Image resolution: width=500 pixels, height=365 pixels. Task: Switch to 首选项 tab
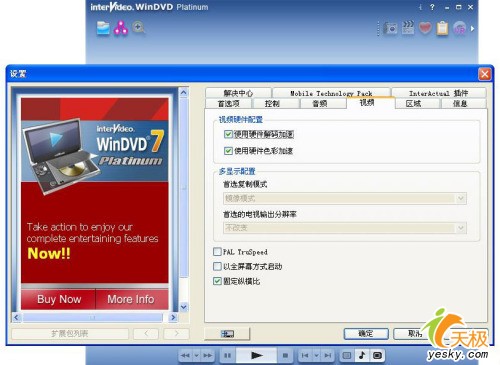pyautogui.click(x=229, y=104)
